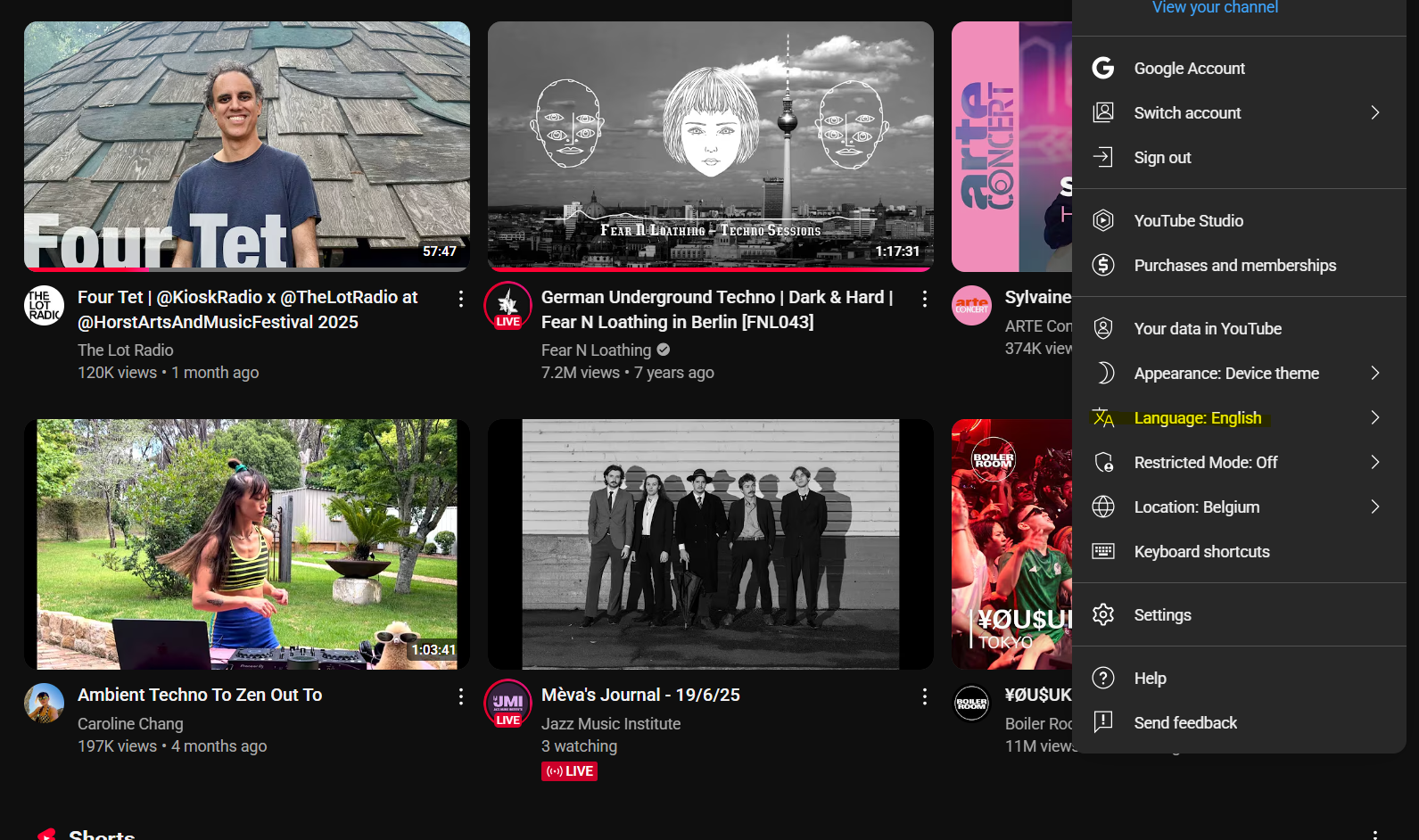The image size is (1419, 840).
Task: Open more options for the Shorts section
Action: 1375,834
